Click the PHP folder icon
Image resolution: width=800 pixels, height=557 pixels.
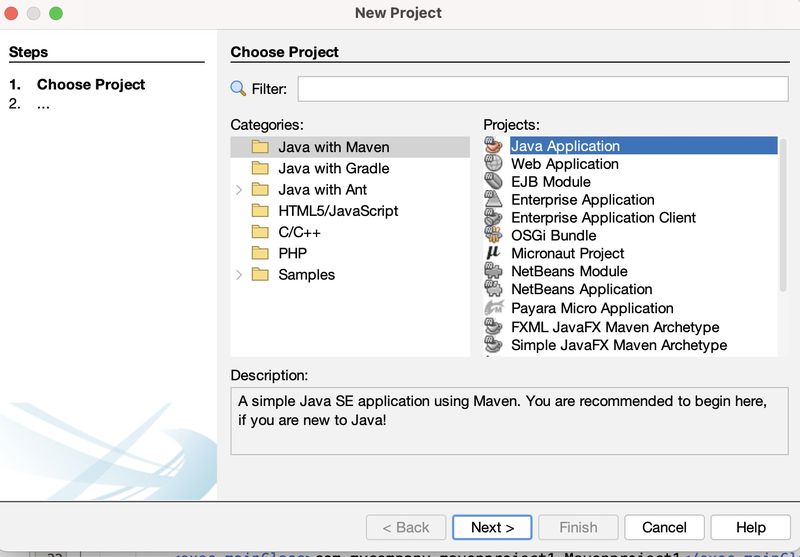tap(260, 253)
